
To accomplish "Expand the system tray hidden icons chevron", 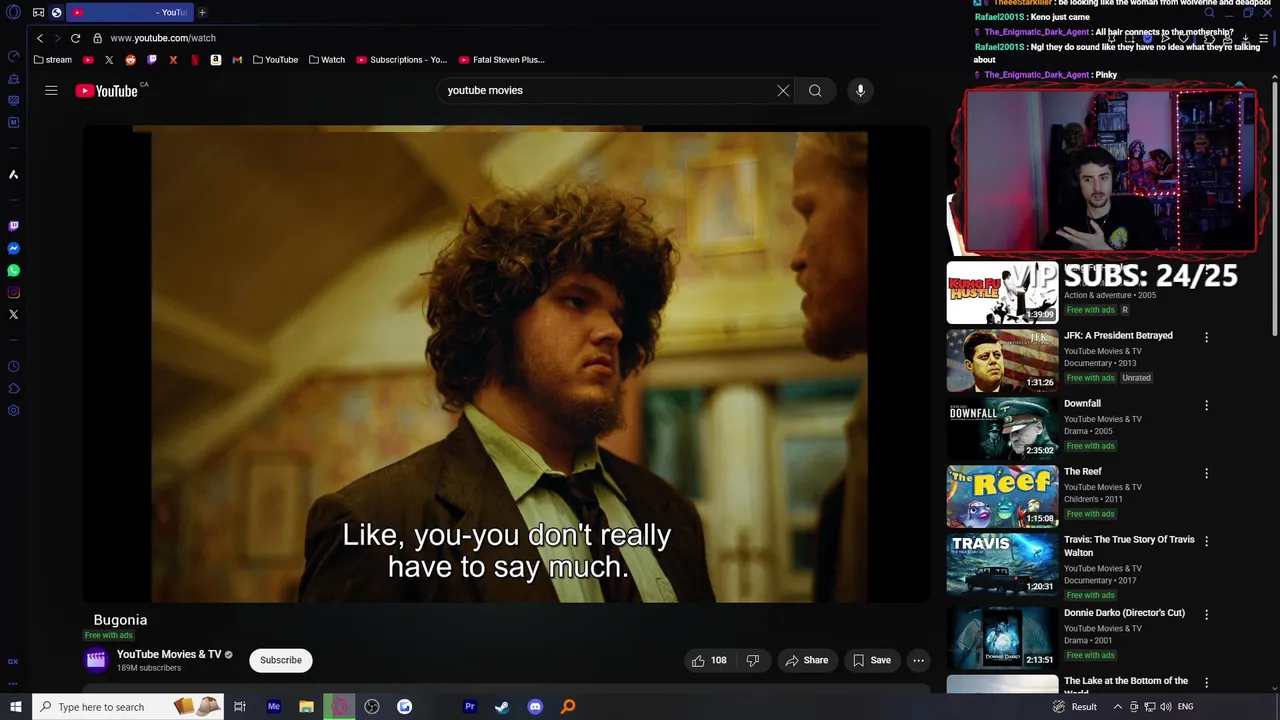I will pyautogui.click(x=1119, y=707).
